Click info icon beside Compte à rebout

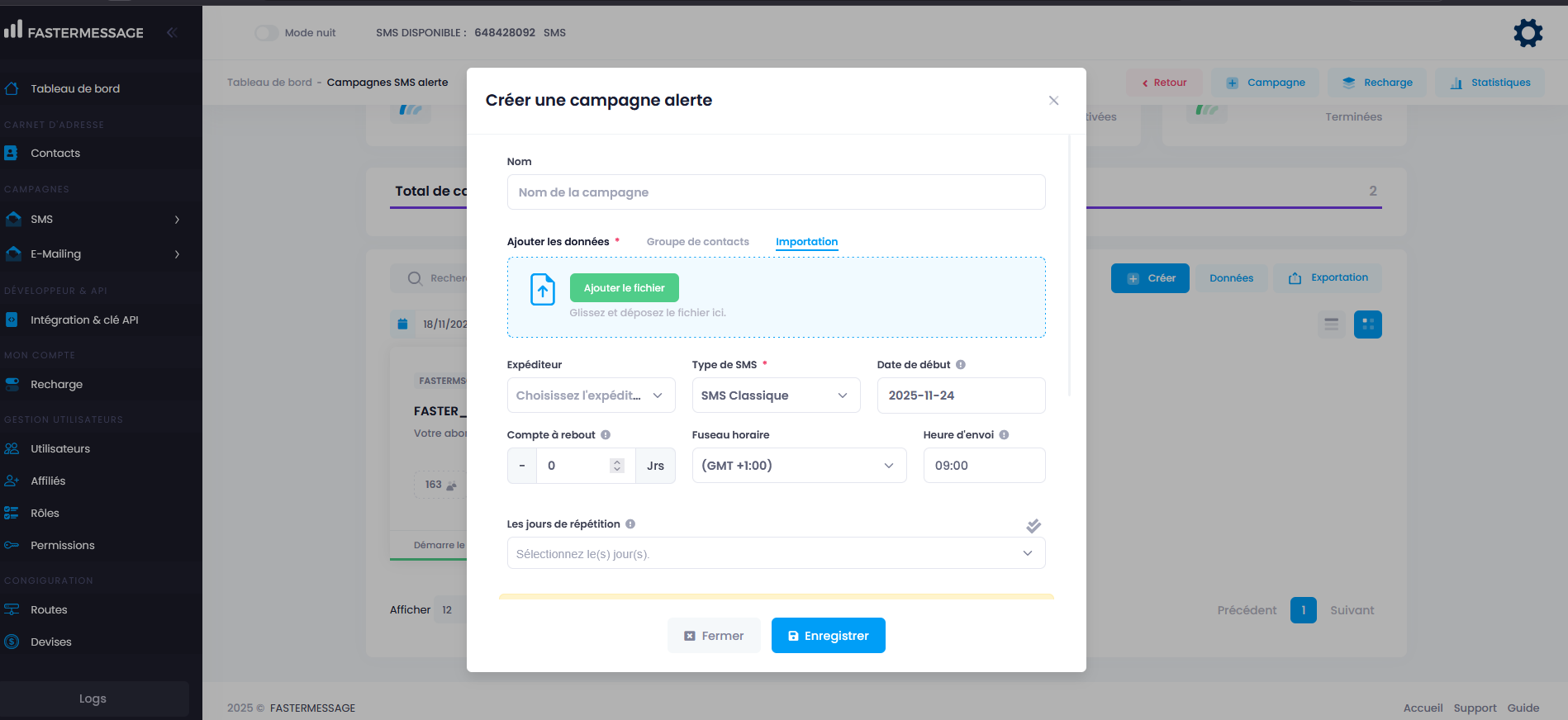[x=606, y=435]
